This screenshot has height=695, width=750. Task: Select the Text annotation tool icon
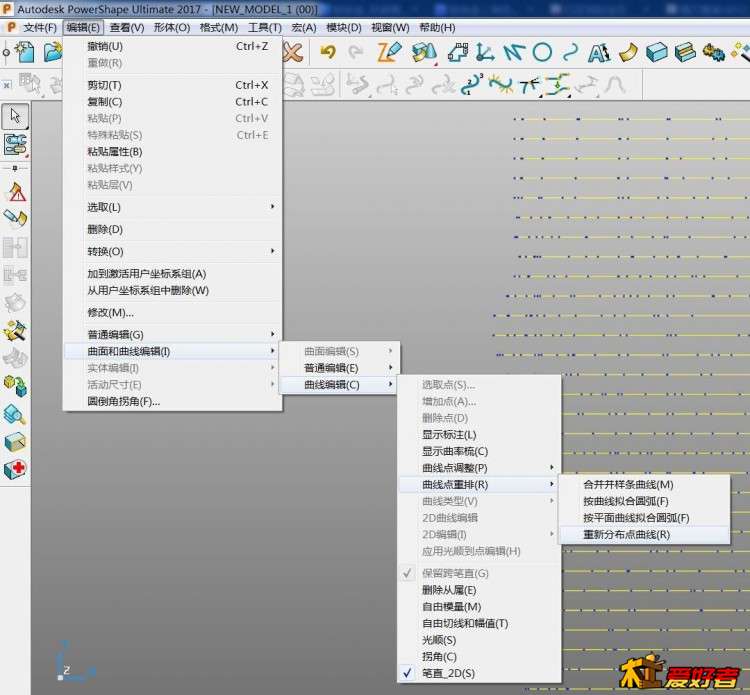click(599, 53)
